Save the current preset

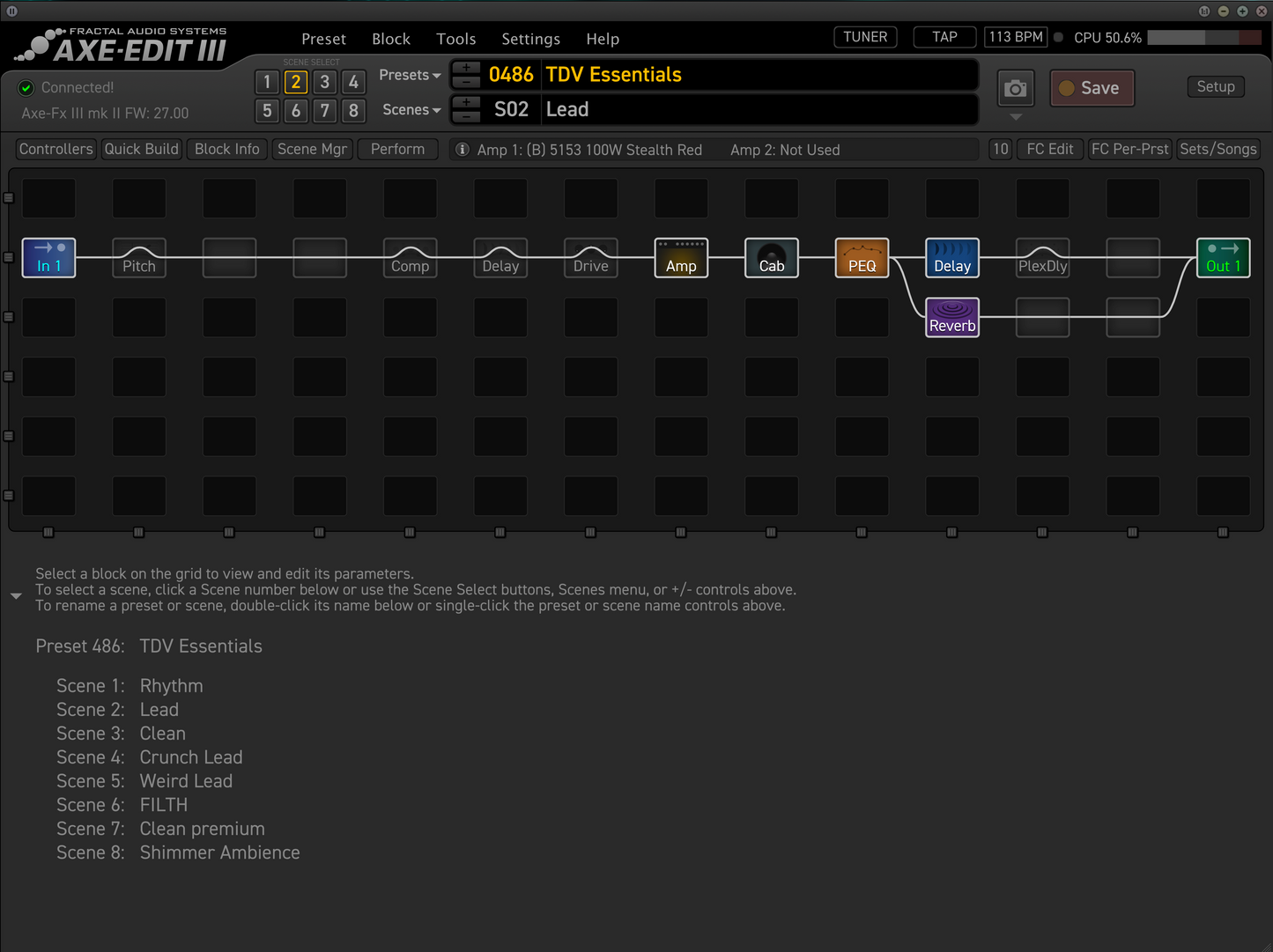[x=1092, y=87]
